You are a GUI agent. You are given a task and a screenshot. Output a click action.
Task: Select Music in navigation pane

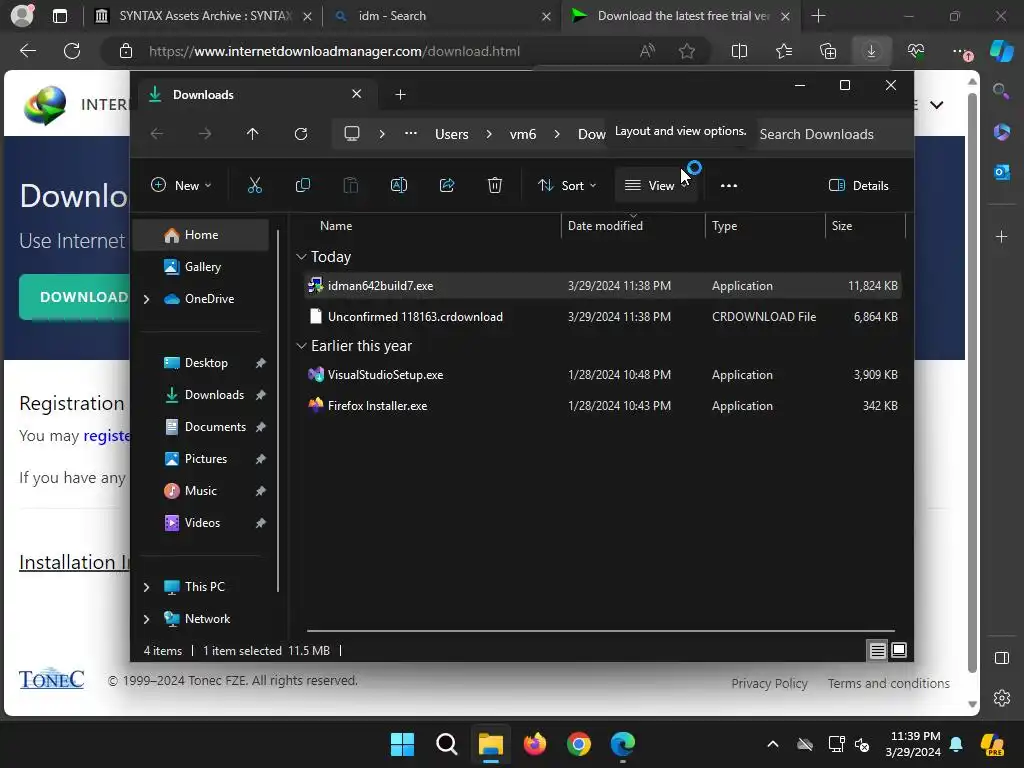pos(200,491)
